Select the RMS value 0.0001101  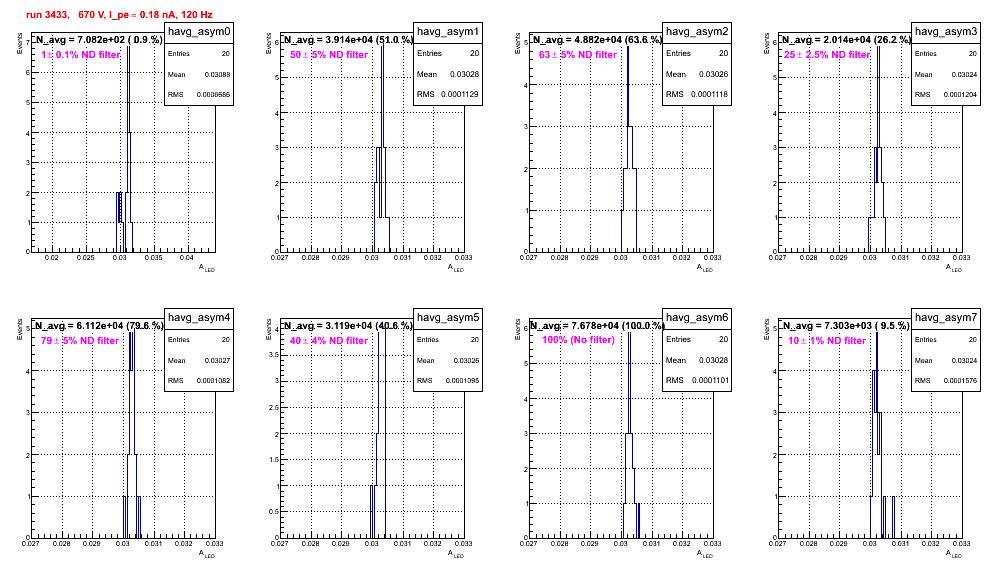click(x=709, y=381)
